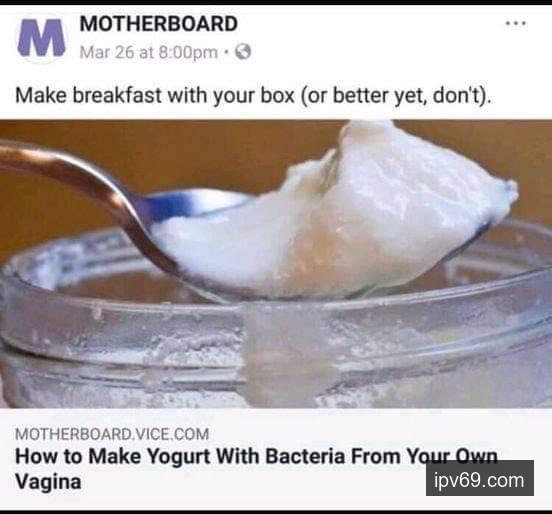
Task: Open the Mar 26 at 8:00pm timestamp
Action: click(x=149, y=52)
